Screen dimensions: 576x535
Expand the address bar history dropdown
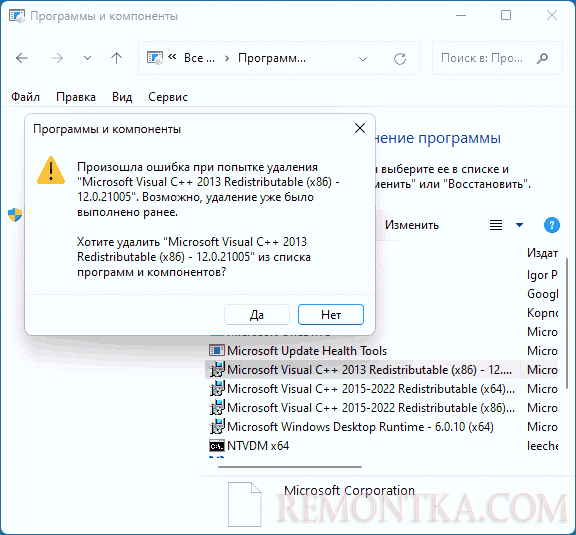pos(363,59)
